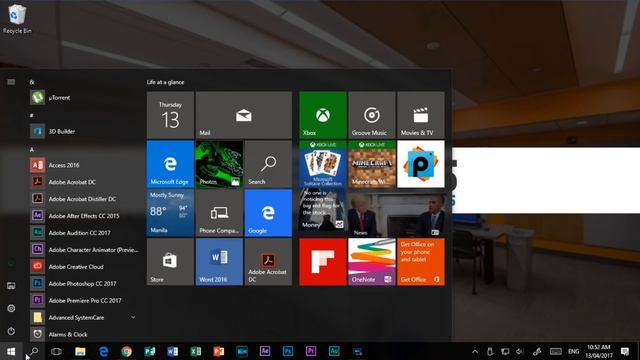This screenshot has height=360, width=640.
Task: Open Premiere Pro on the taskbar
Action: pyautogui.click(x=311, y=351)
